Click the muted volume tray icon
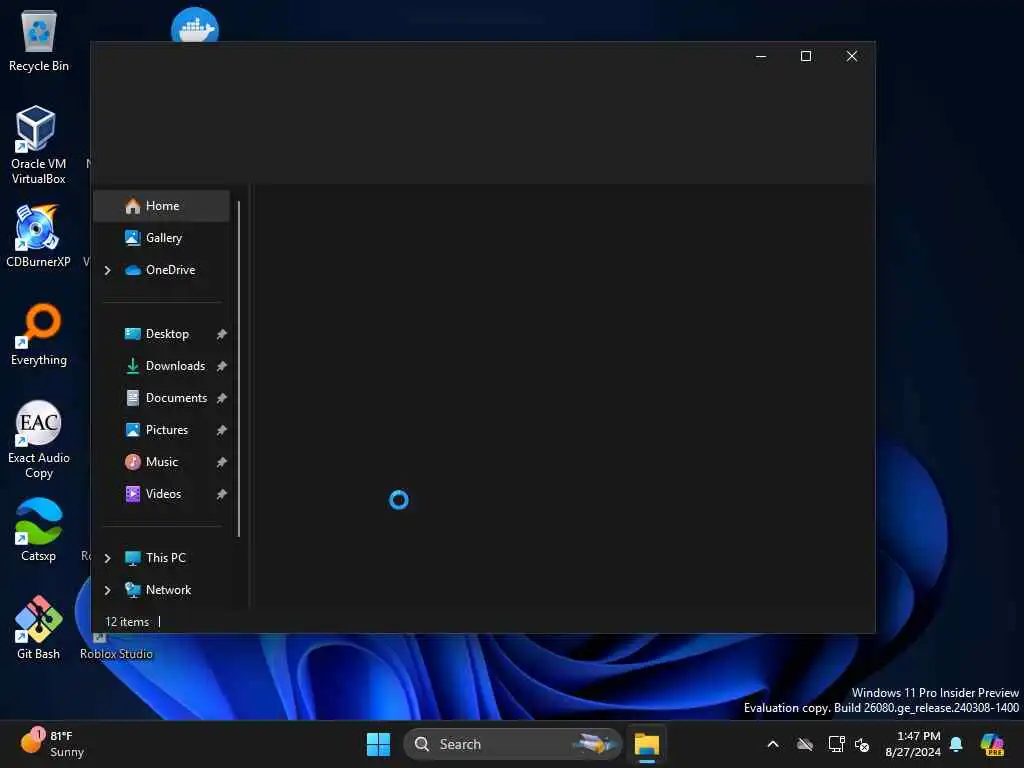Screen dimensions: 1024x768 coord(862,745)
